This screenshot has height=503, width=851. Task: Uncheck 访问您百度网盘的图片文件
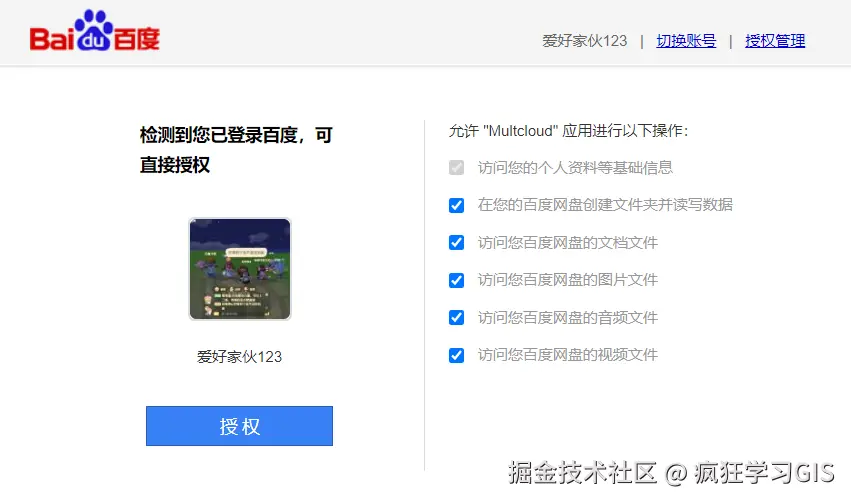pos(456,280)
